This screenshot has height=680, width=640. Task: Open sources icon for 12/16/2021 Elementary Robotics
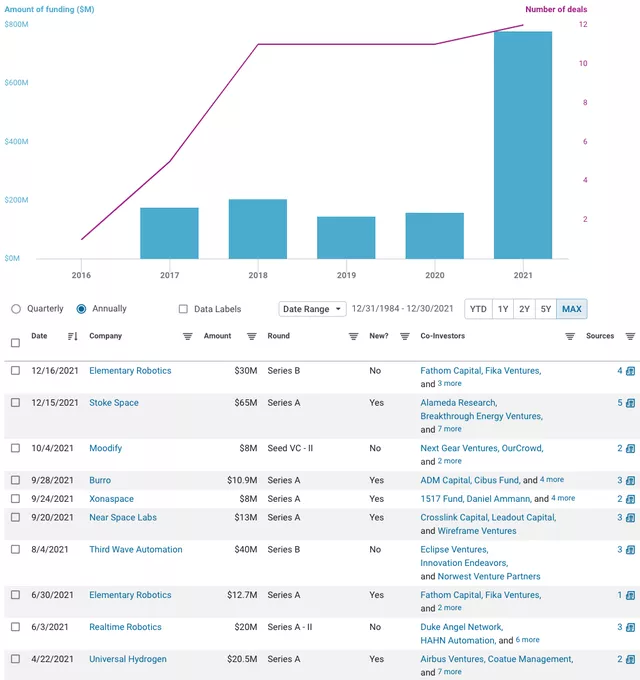[630, 371]
